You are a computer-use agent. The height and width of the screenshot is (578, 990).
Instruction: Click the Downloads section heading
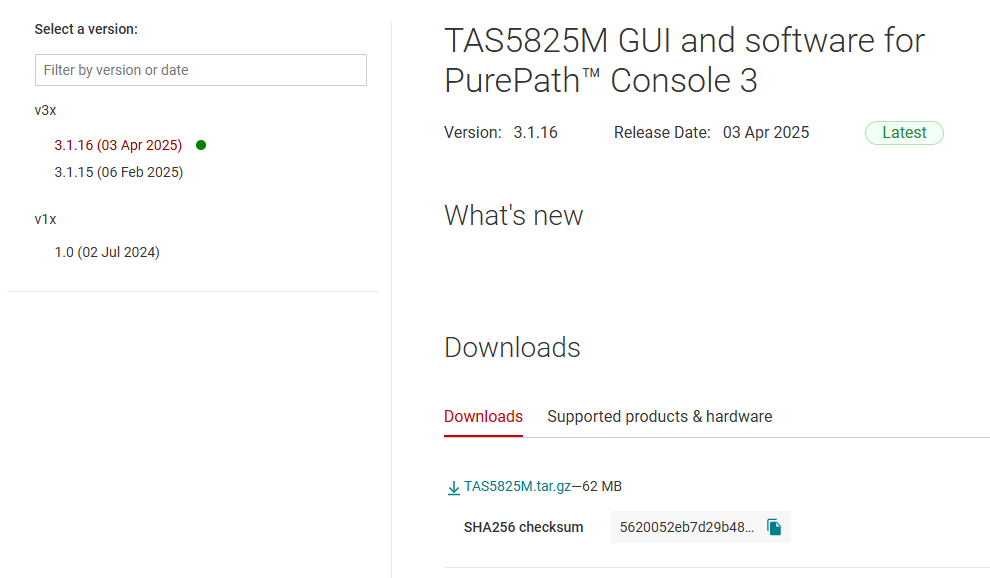[x=512, y=347]
